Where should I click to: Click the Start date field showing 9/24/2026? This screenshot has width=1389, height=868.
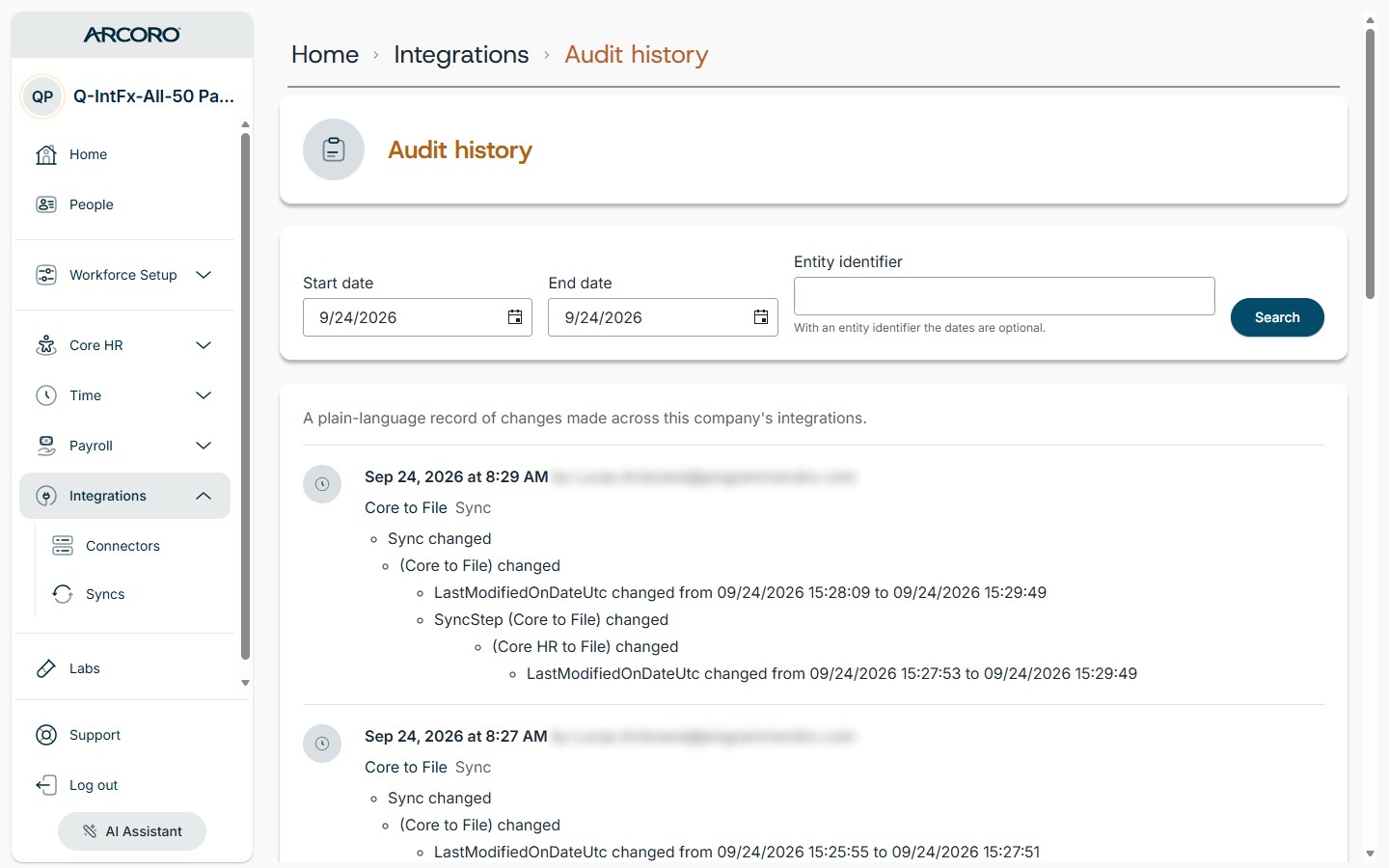tap(418, 317)
